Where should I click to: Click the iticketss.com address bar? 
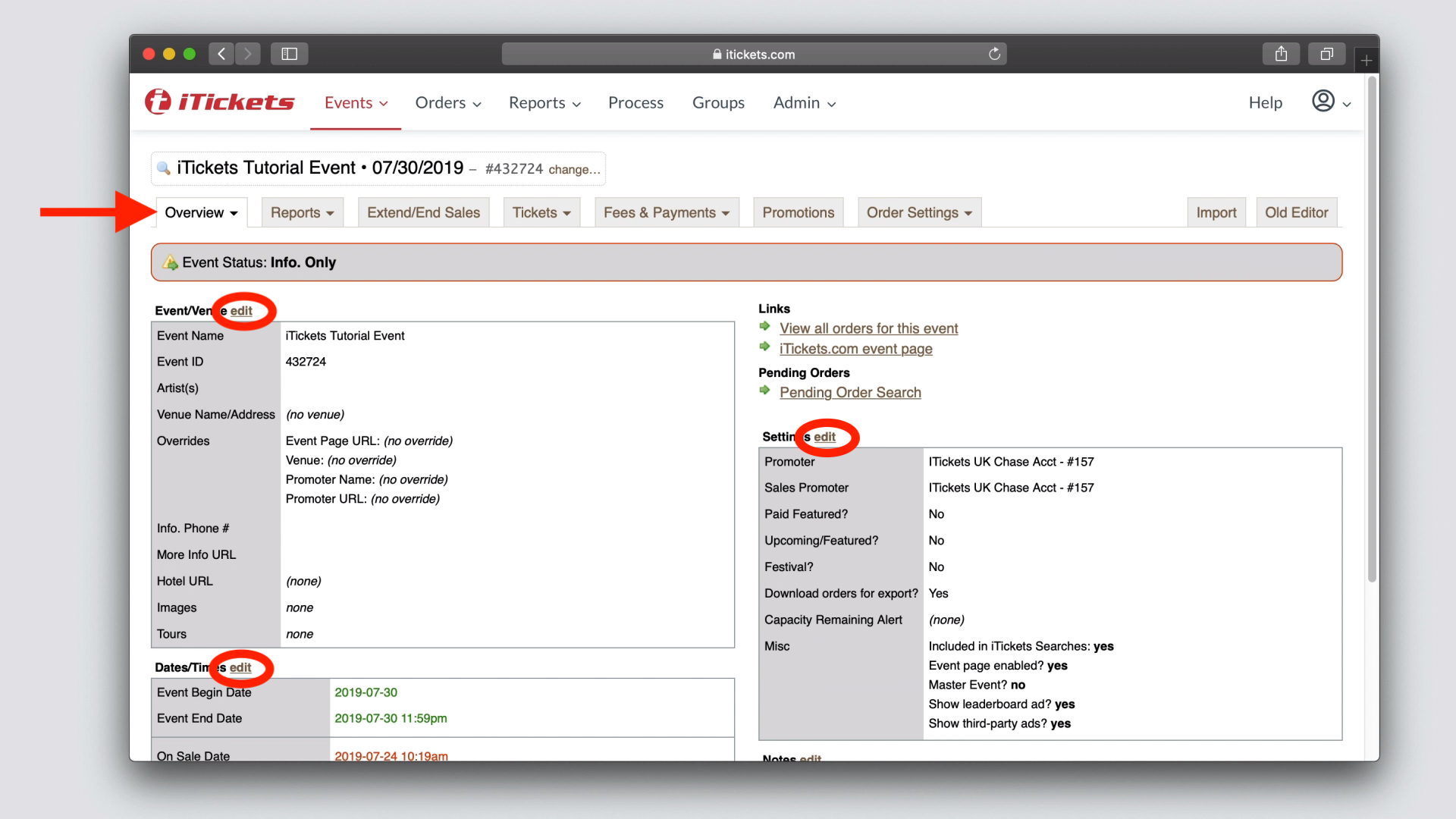[754, 54]
